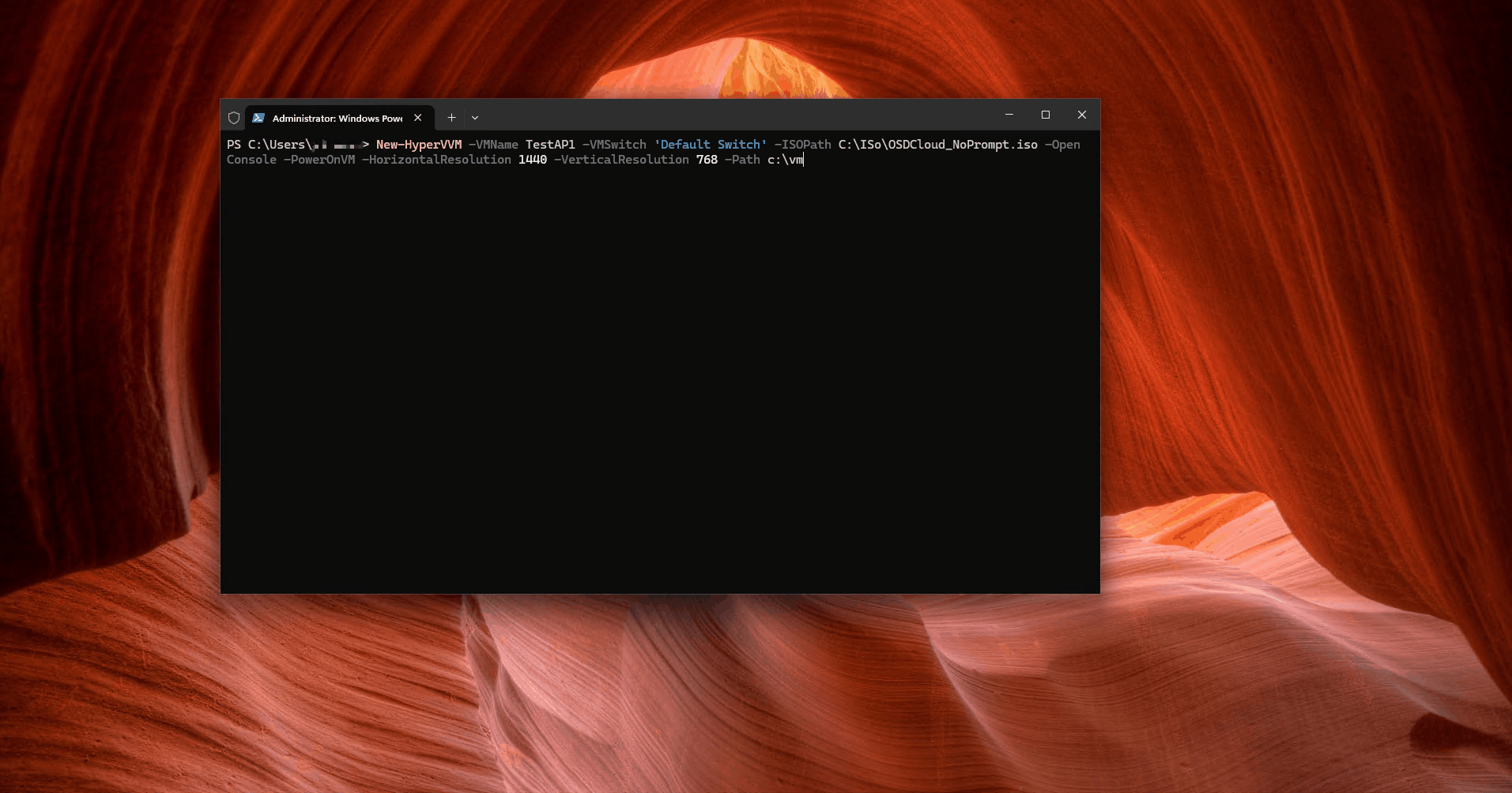Click the OSDCloud_NoPrompt.iso path
This screenshot has width=1512, height=793.
(x=938, y=145)
